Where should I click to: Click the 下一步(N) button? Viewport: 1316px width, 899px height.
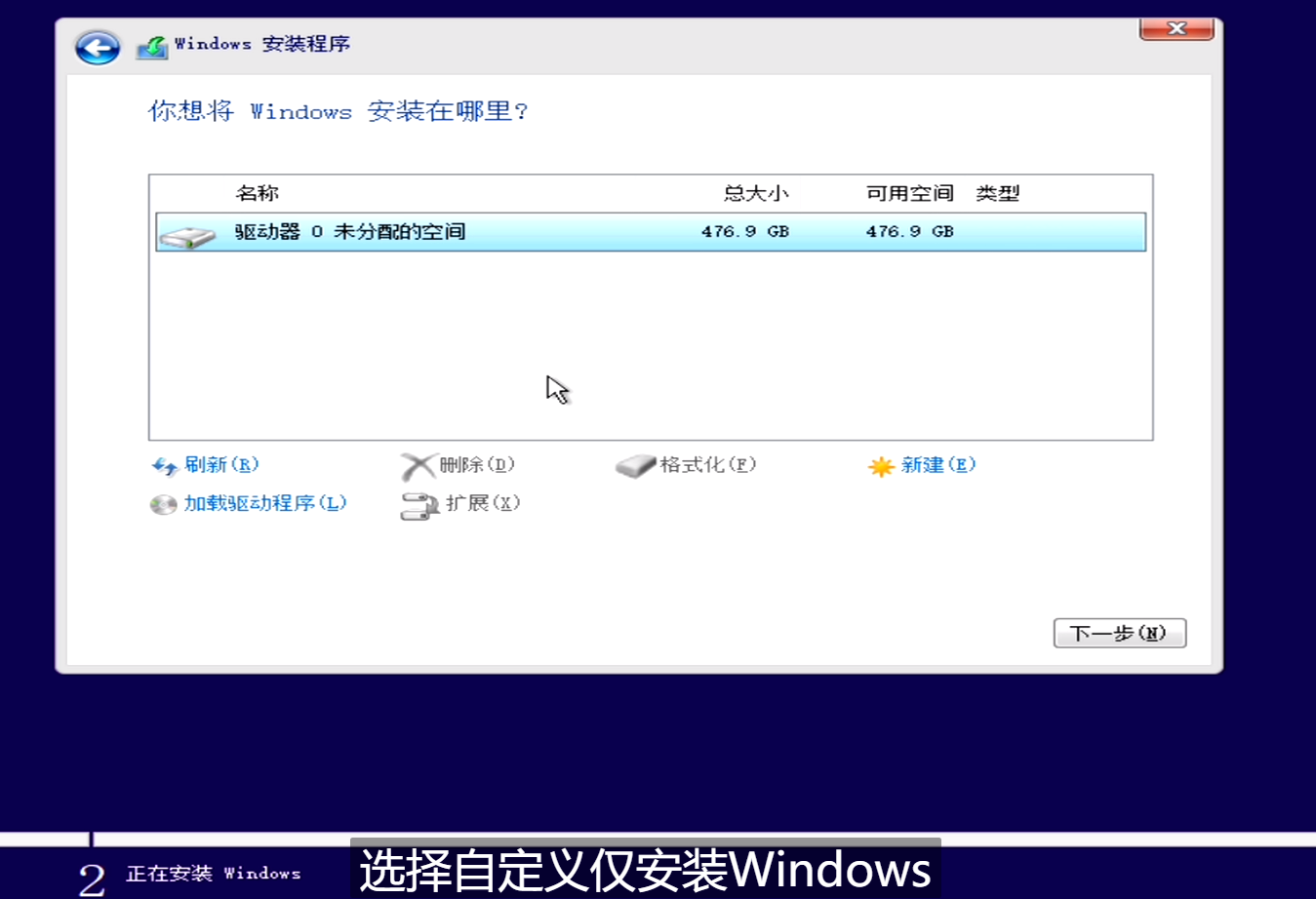(x=1119, y=633)
